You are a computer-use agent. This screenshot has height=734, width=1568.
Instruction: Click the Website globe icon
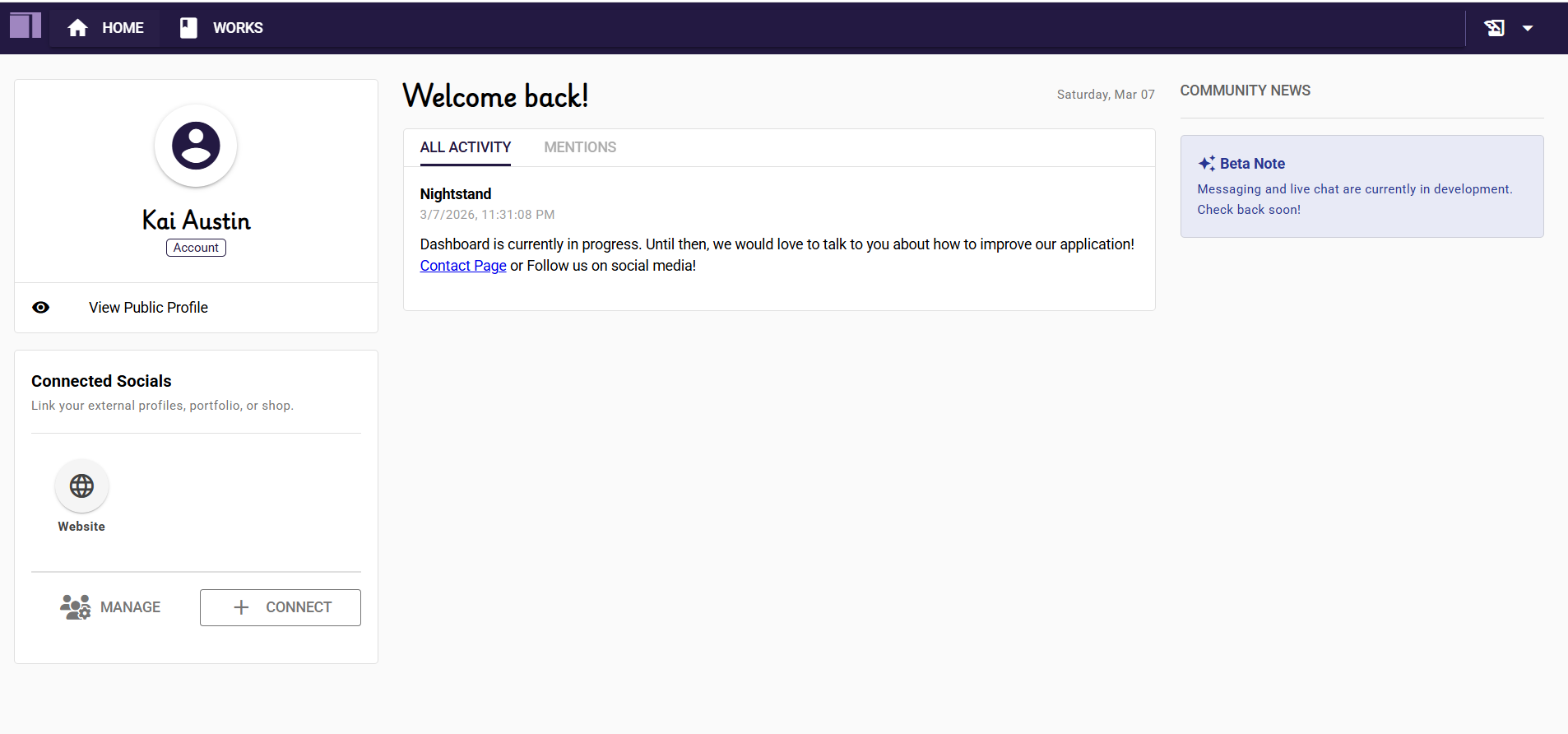pos(81,486)
